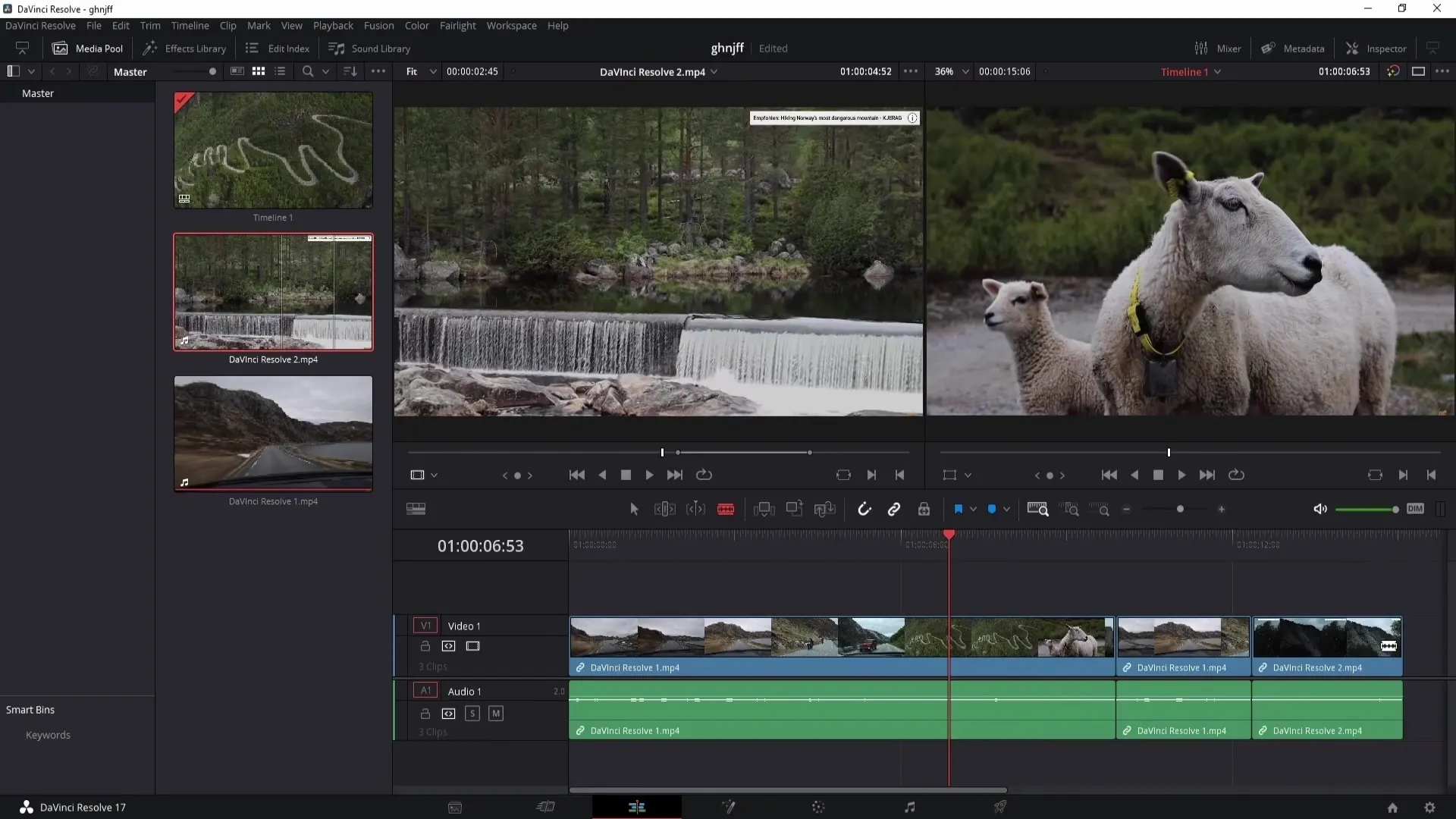
Task: Toggle Audio 1 track mute button
Action: (496, 713)
